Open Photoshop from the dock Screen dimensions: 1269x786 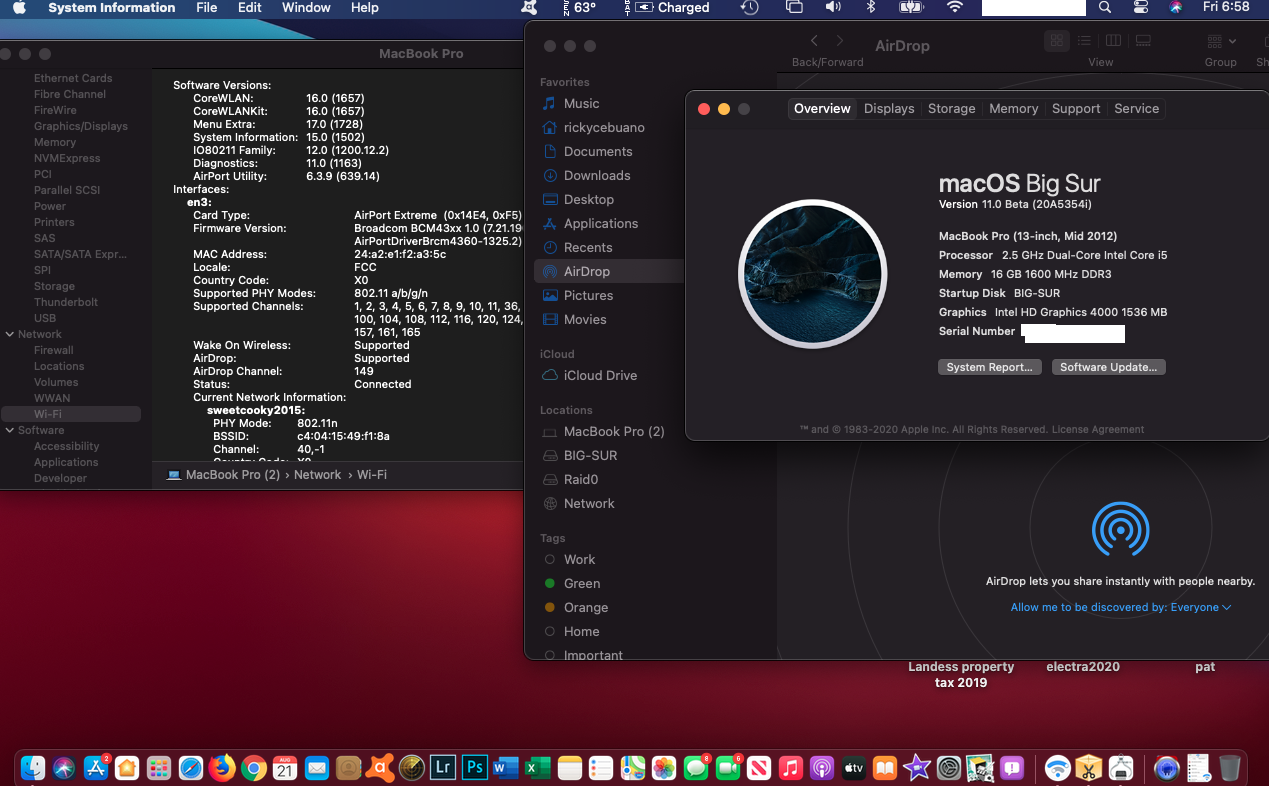474,767
